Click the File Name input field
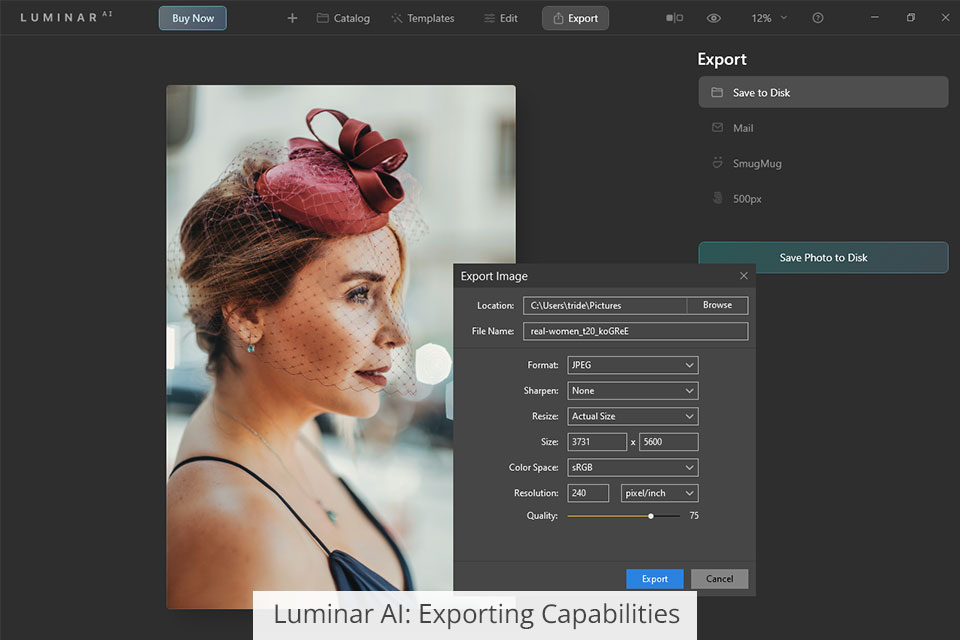Screen dimensions: 960x640 point(635,331)
